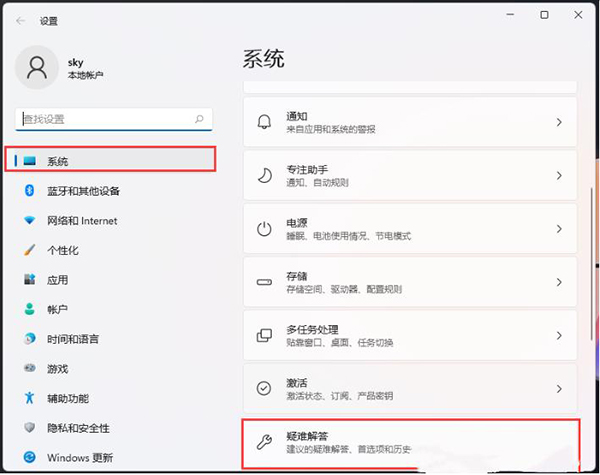The width and height of the screenshot is (600, 475).
Task: Expand the 电源 row chevron
Action: [559, 229]
